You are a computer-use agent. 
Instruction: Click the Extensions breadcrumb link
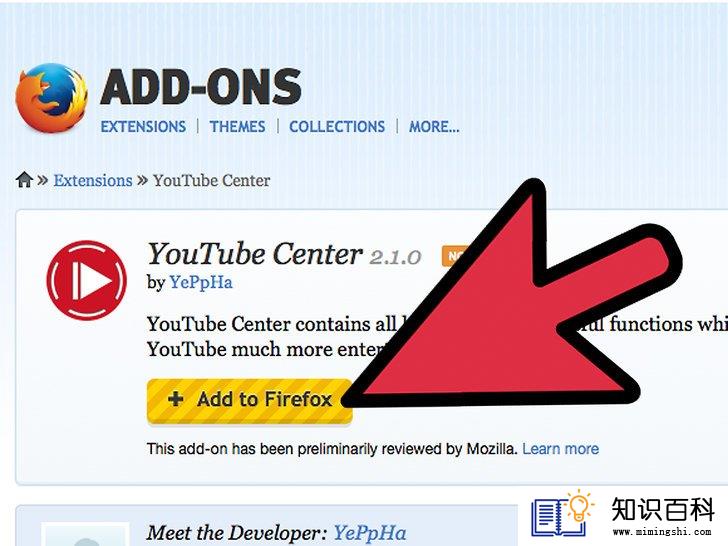[x=93, y=180]
